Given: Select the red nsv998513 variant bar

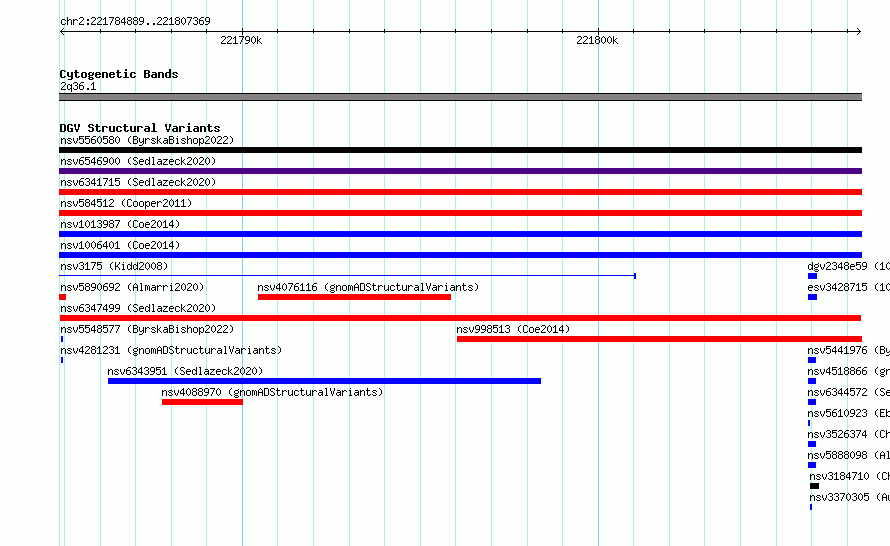Looking at the screenshot, I should (x=660, y=339).
